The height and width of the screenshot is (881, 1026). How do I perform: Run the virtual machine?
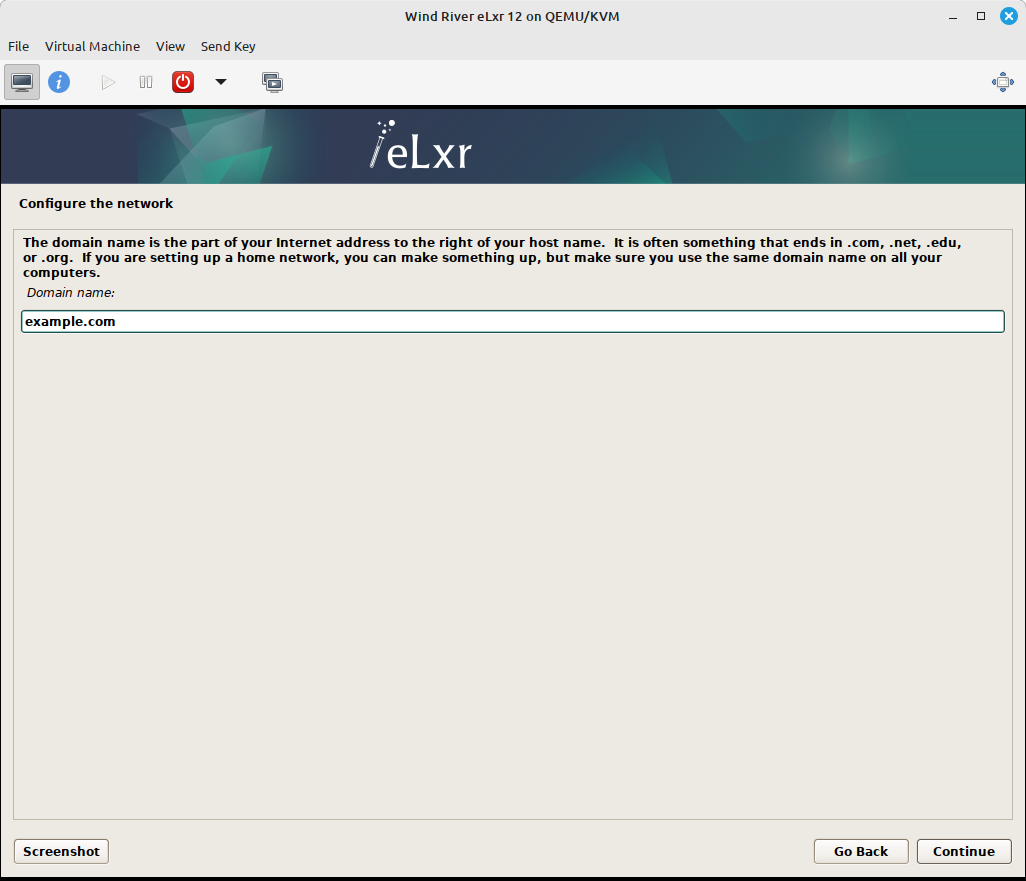pos(107,81)
